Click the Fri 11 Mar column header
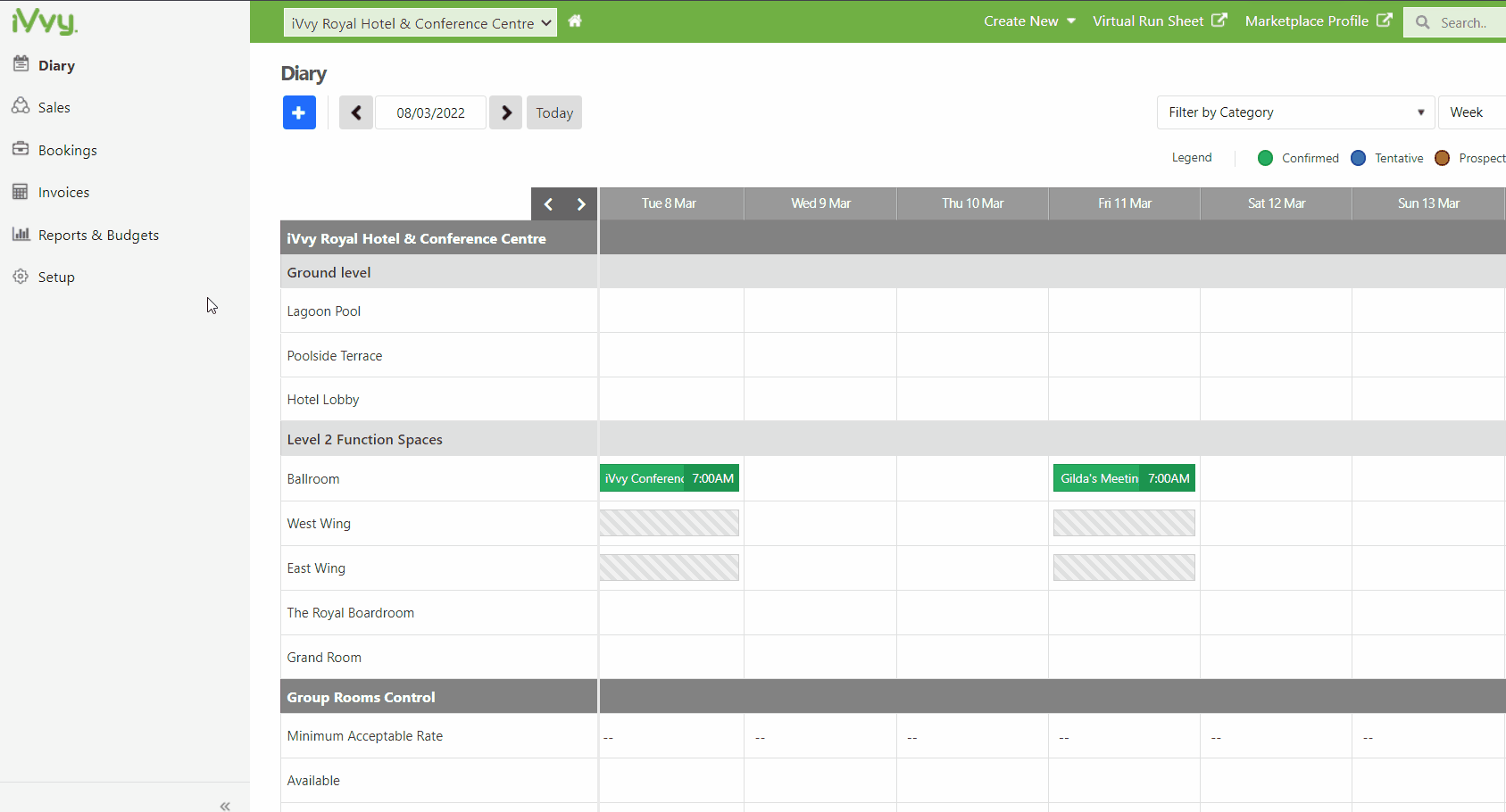Screen dimensions: 1506x812 1125,203
